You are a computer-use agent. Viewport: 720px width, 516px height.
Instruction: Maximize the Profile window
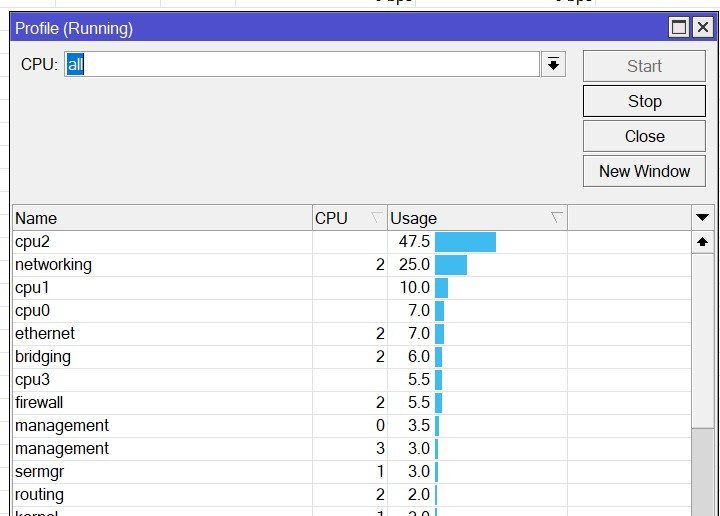pyautogui.click(x=679, y=28)
